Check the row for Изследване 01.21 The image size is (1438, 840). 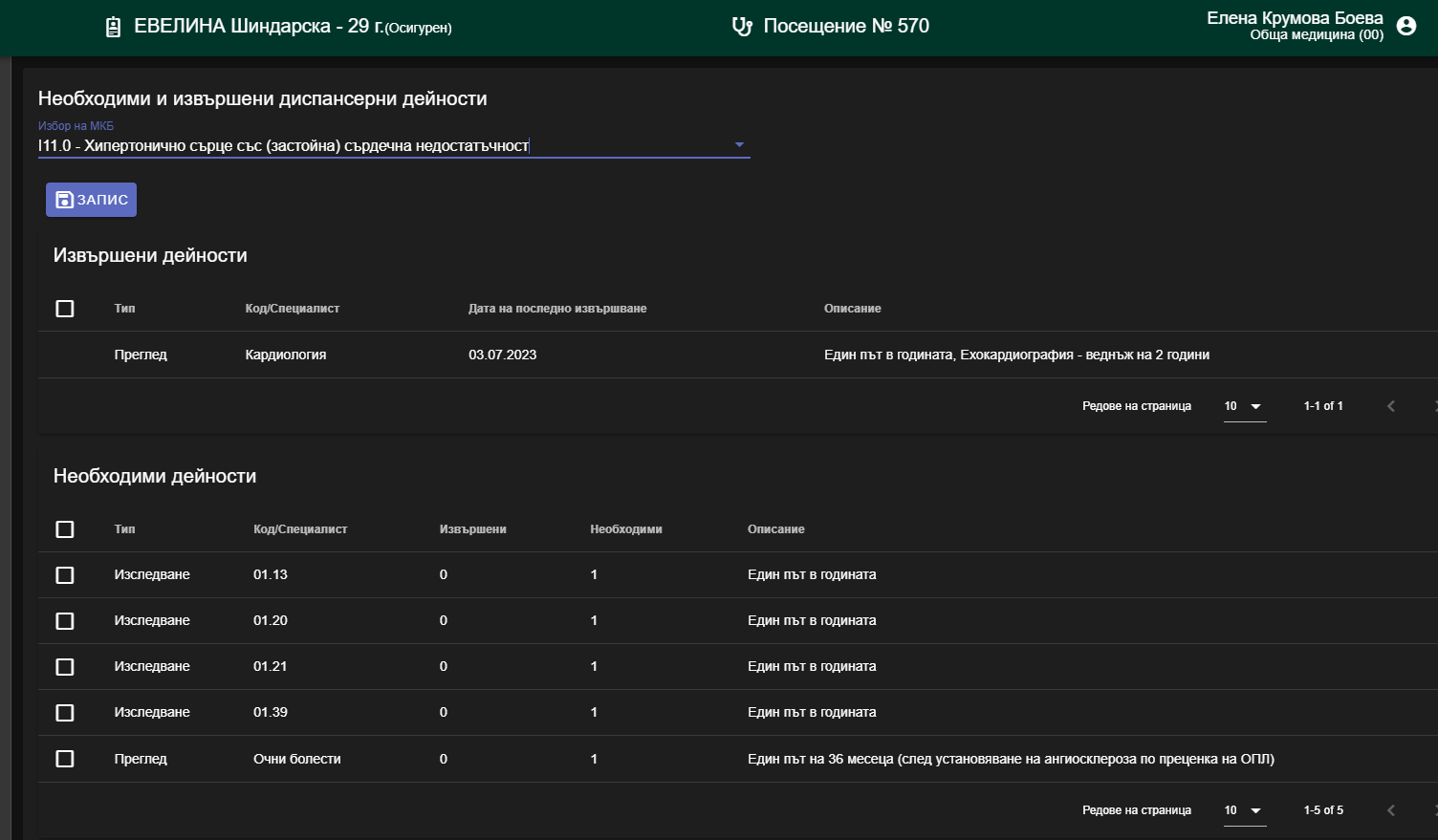coord(65,667)
